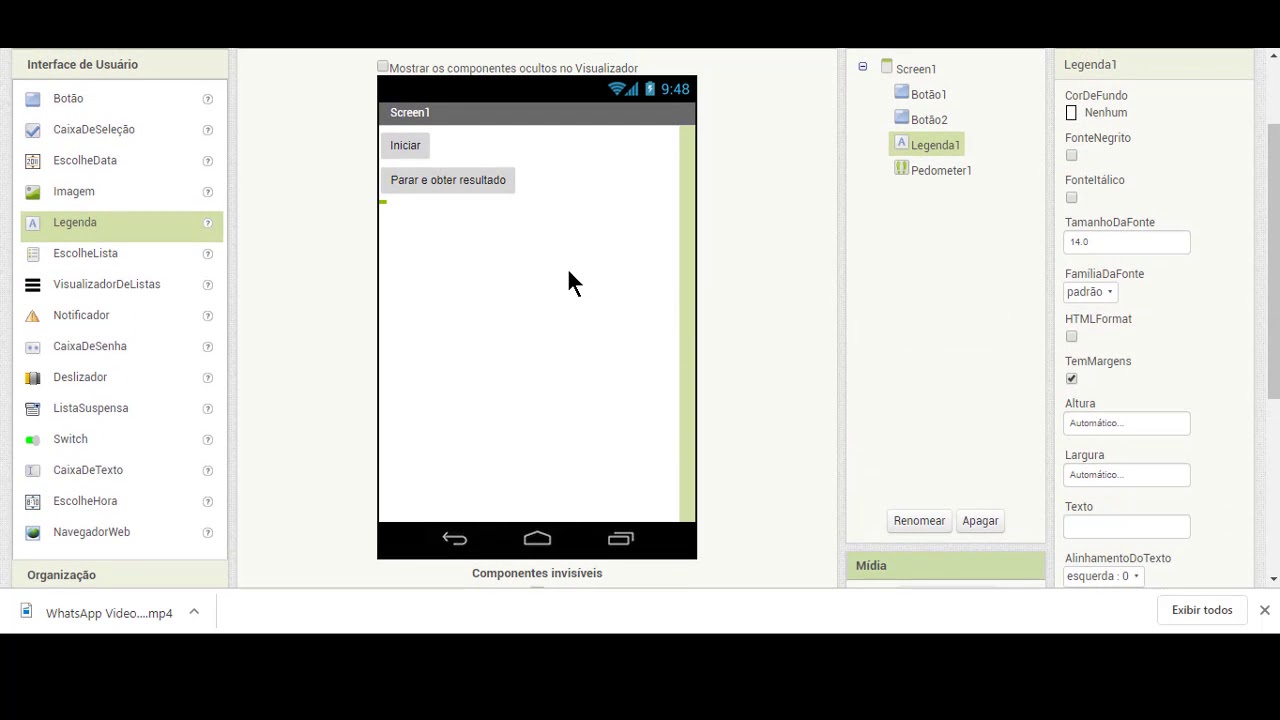Viewport: 1280px width, 720px height.
Task: Enable the HTMLFormat checkbox
Action: click(x=1072, y=337)
